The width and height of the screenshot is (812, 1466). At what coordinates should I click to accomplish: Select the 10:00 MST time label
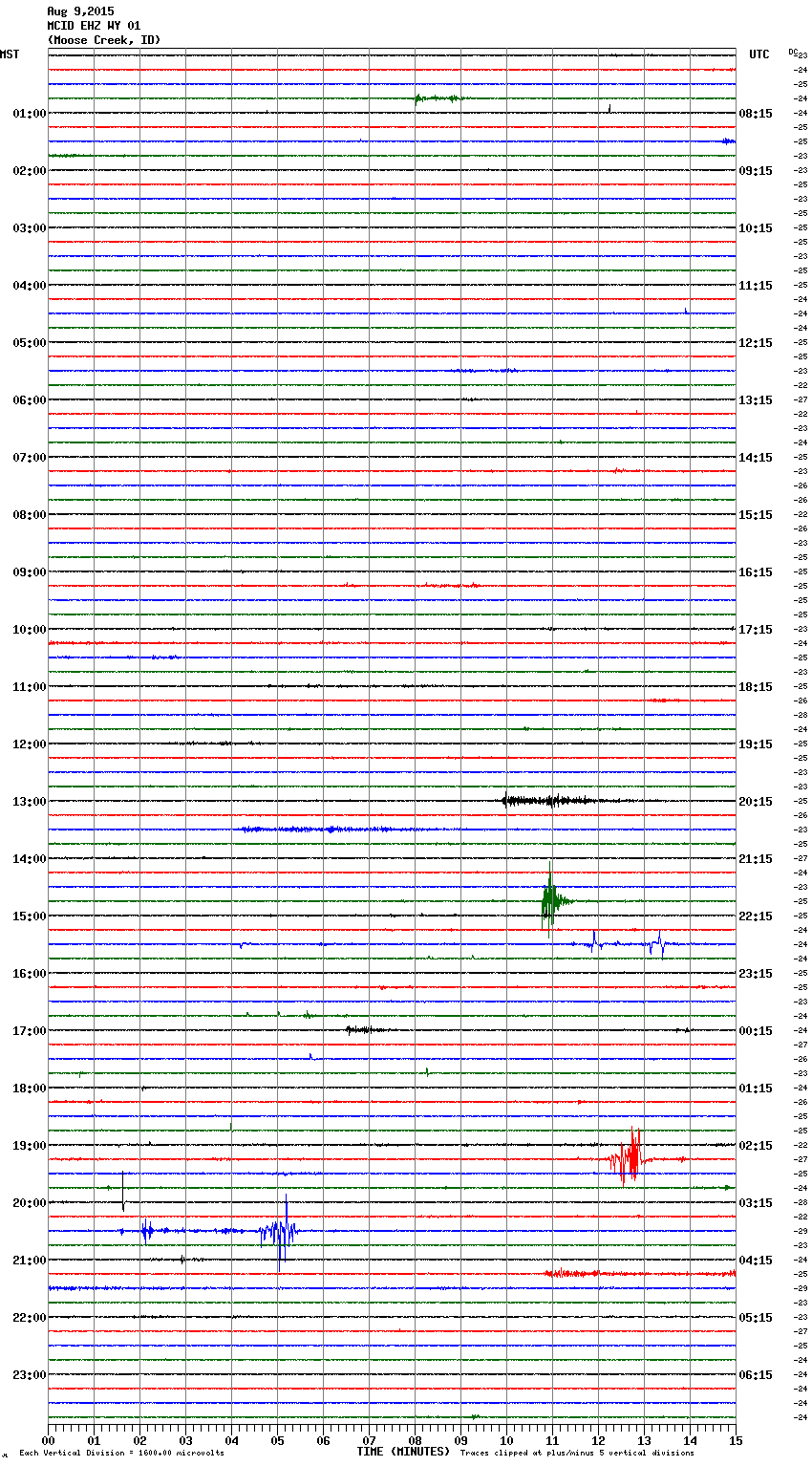tap(30, 629)
